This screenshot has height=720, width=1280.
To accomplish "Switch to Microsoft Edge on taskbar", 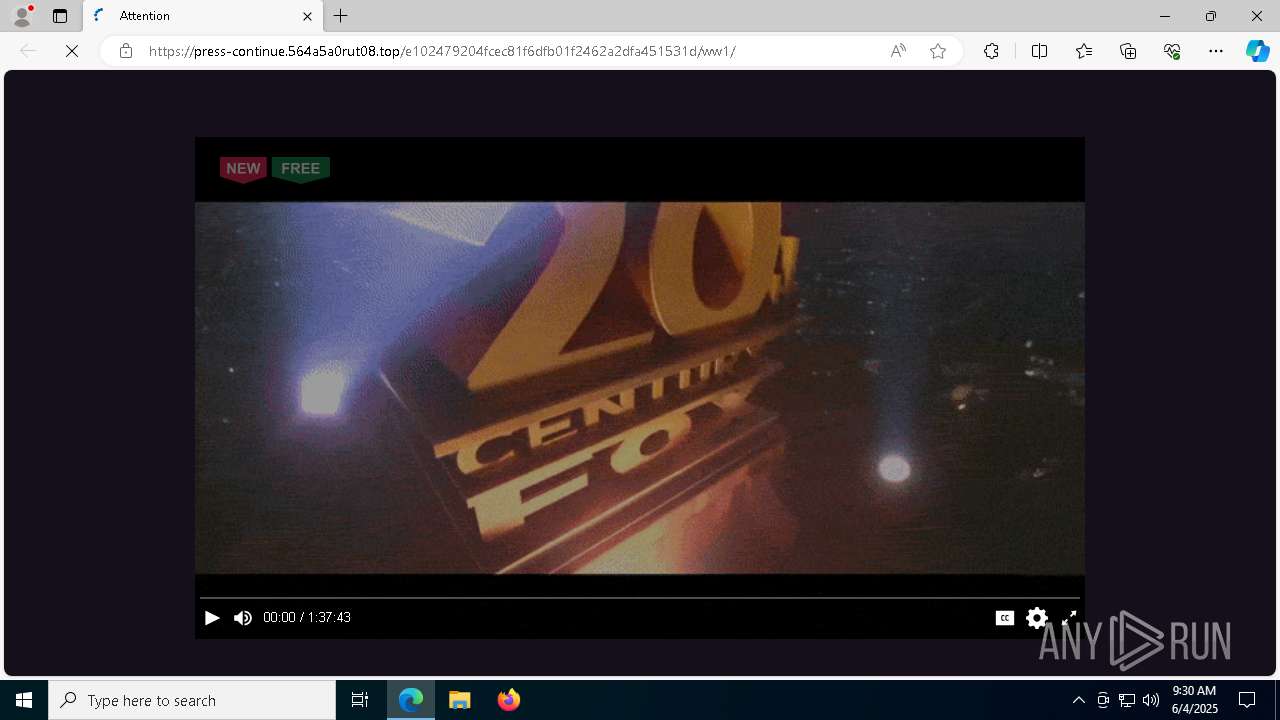I will 412,700.
